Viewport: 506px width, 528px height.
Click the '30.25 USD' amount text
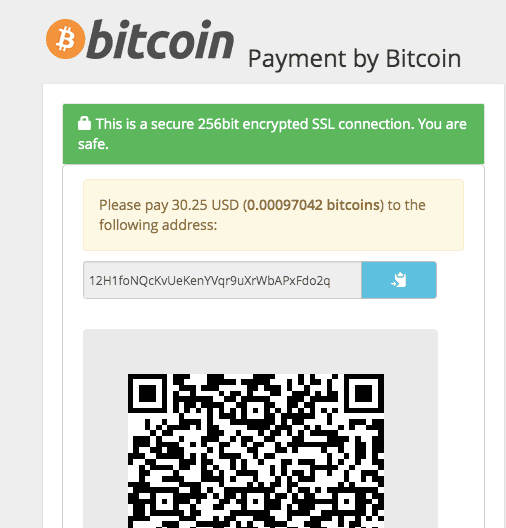click(x=205, y=205)
